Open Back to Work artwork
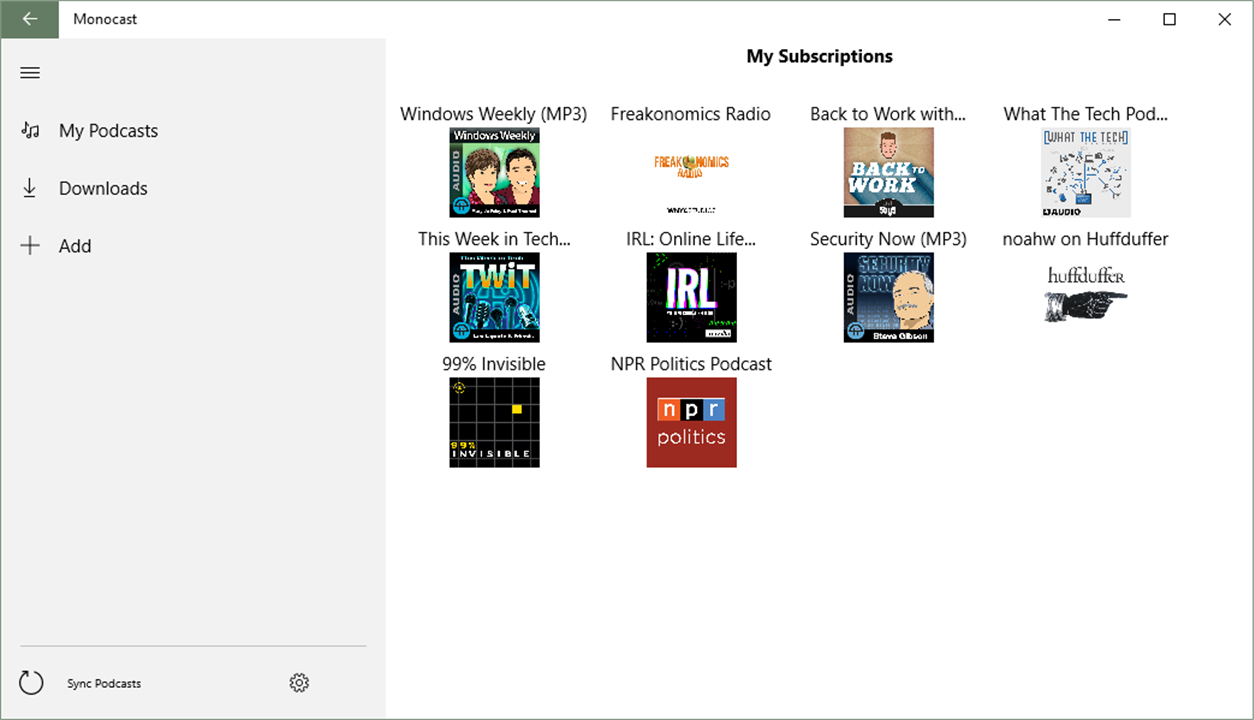The height and width of the screenshot is (720, 1254). [x=888, y=172]
